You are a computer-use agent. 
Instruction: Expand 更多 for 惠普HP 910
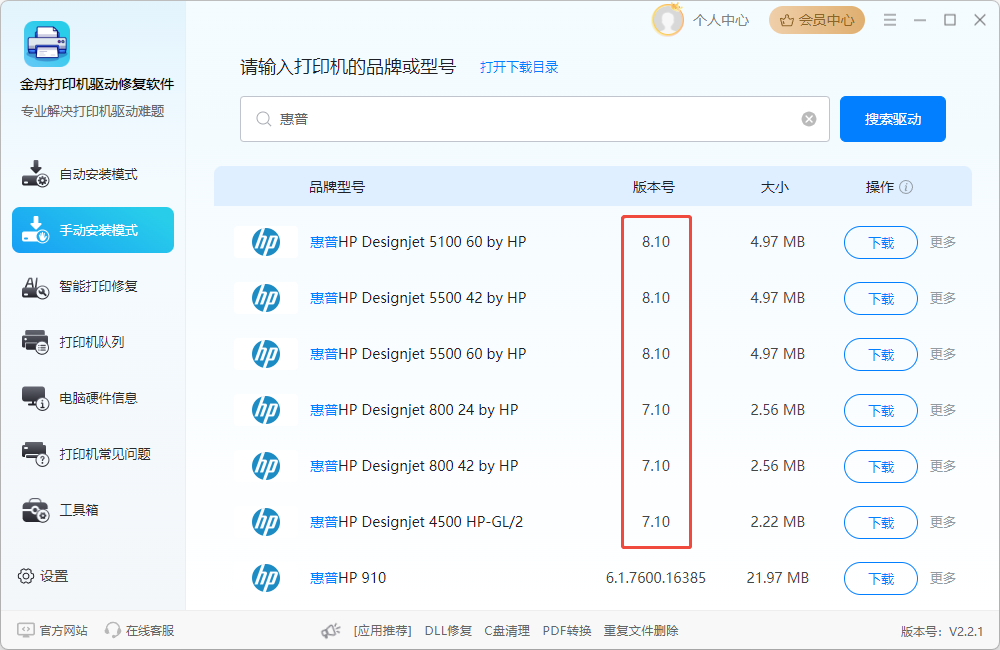pos(943,578)
